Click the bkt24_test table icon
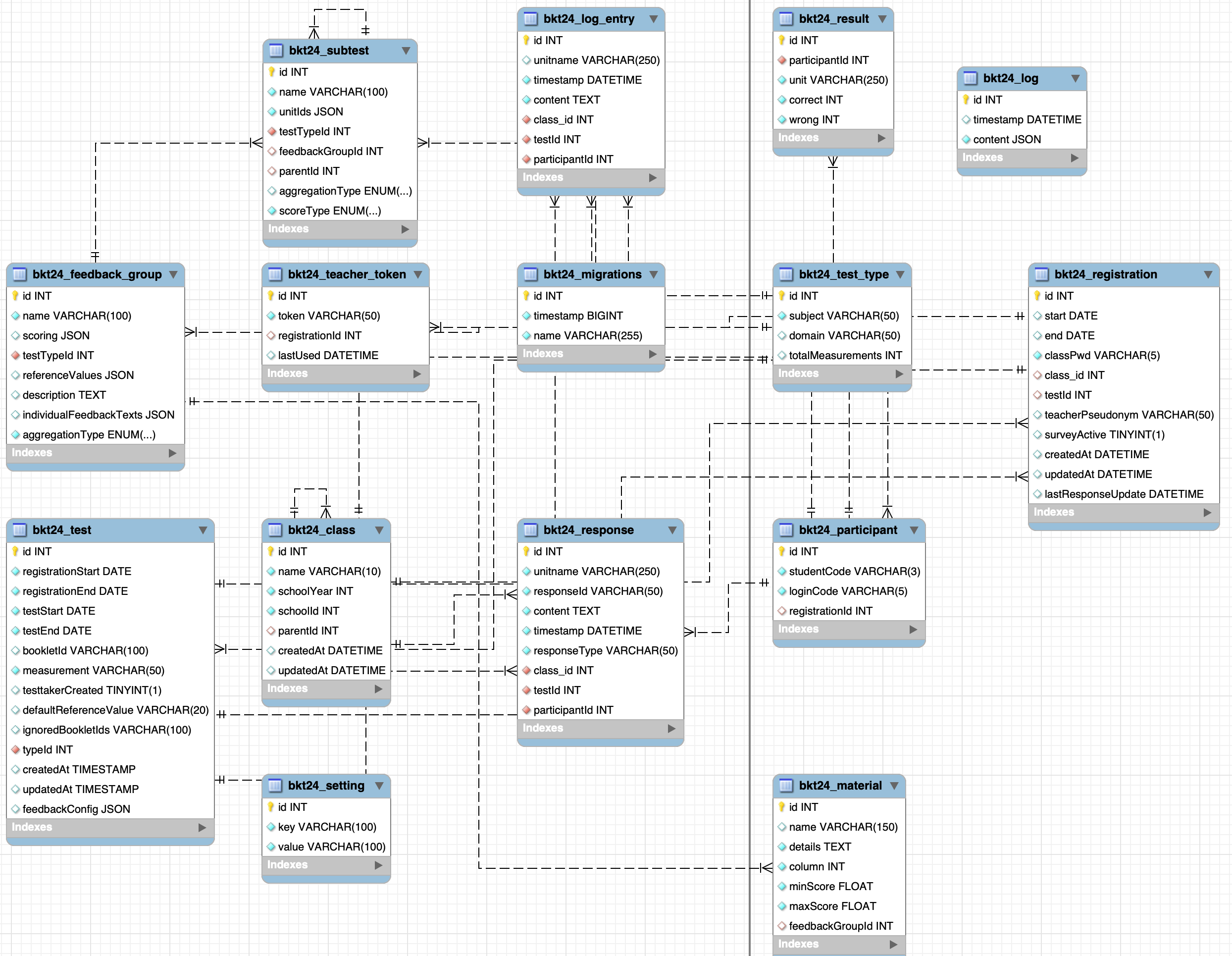 (x=20, y=531)
